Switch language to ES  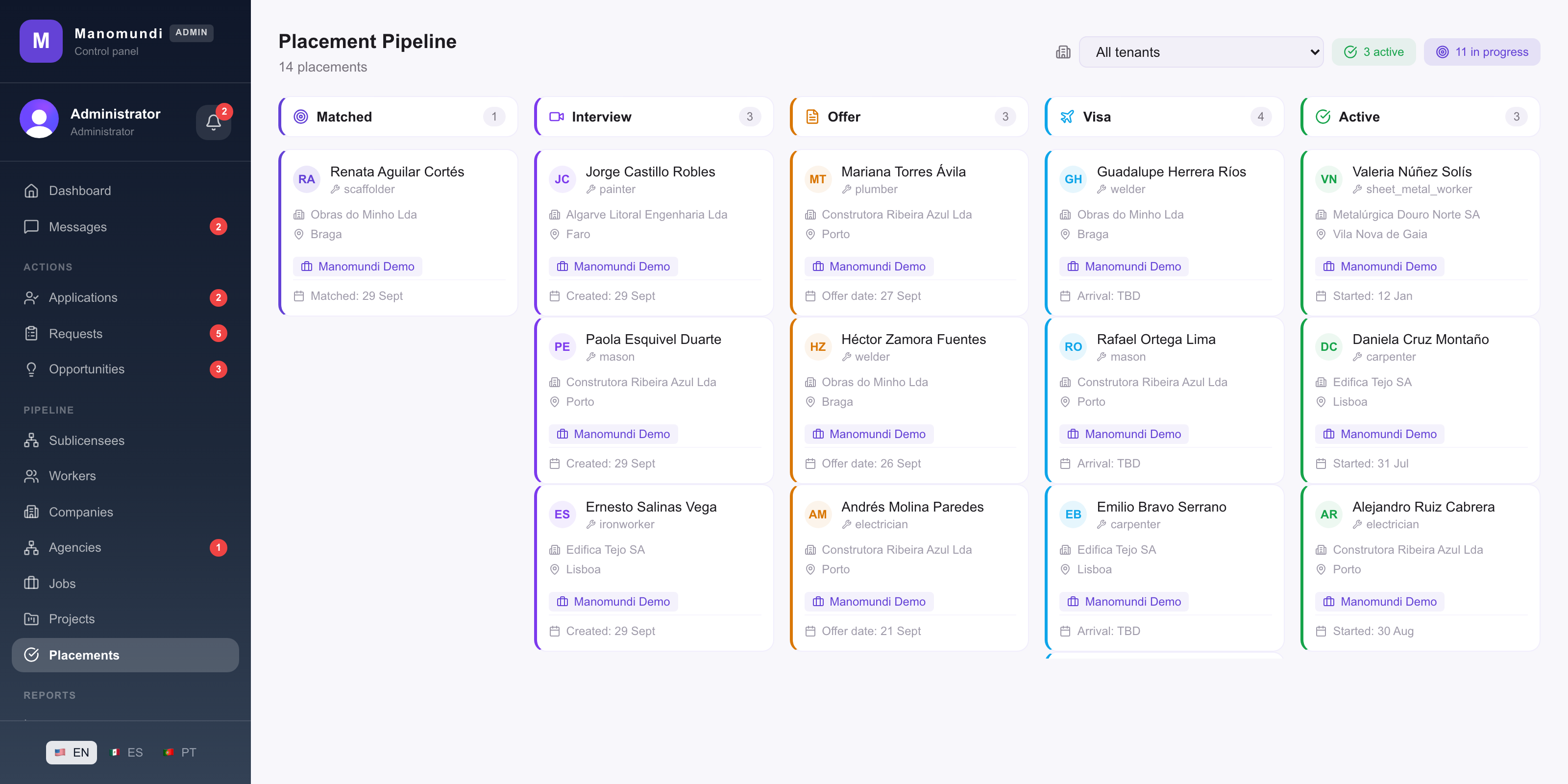pyautogui.click(x=126, y=753)
